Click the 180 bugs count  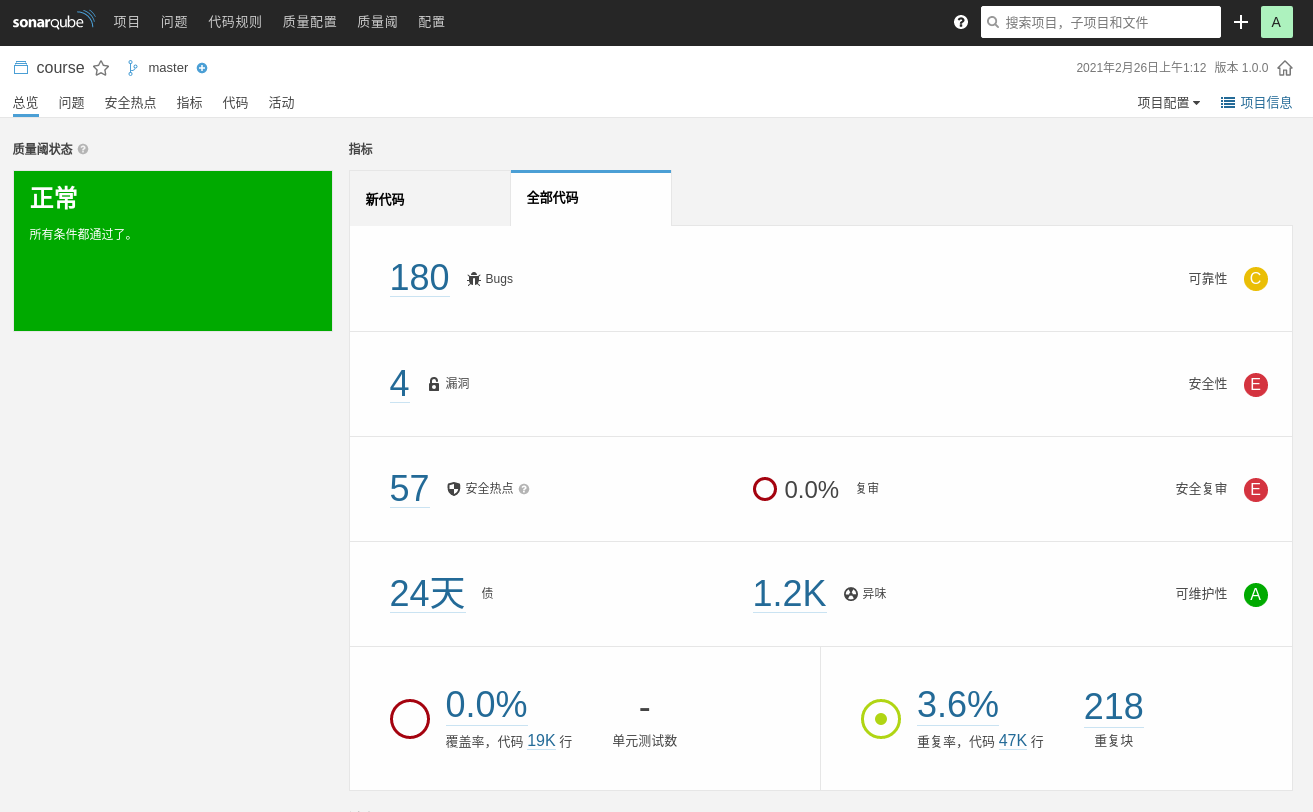tap(420, 278)
